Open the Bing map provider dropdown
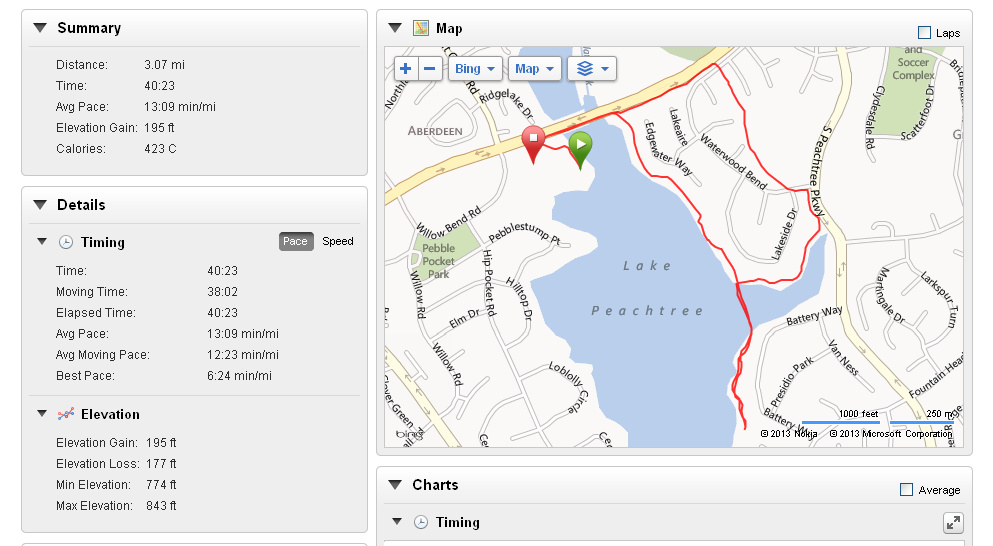 (x=475, y=69)
